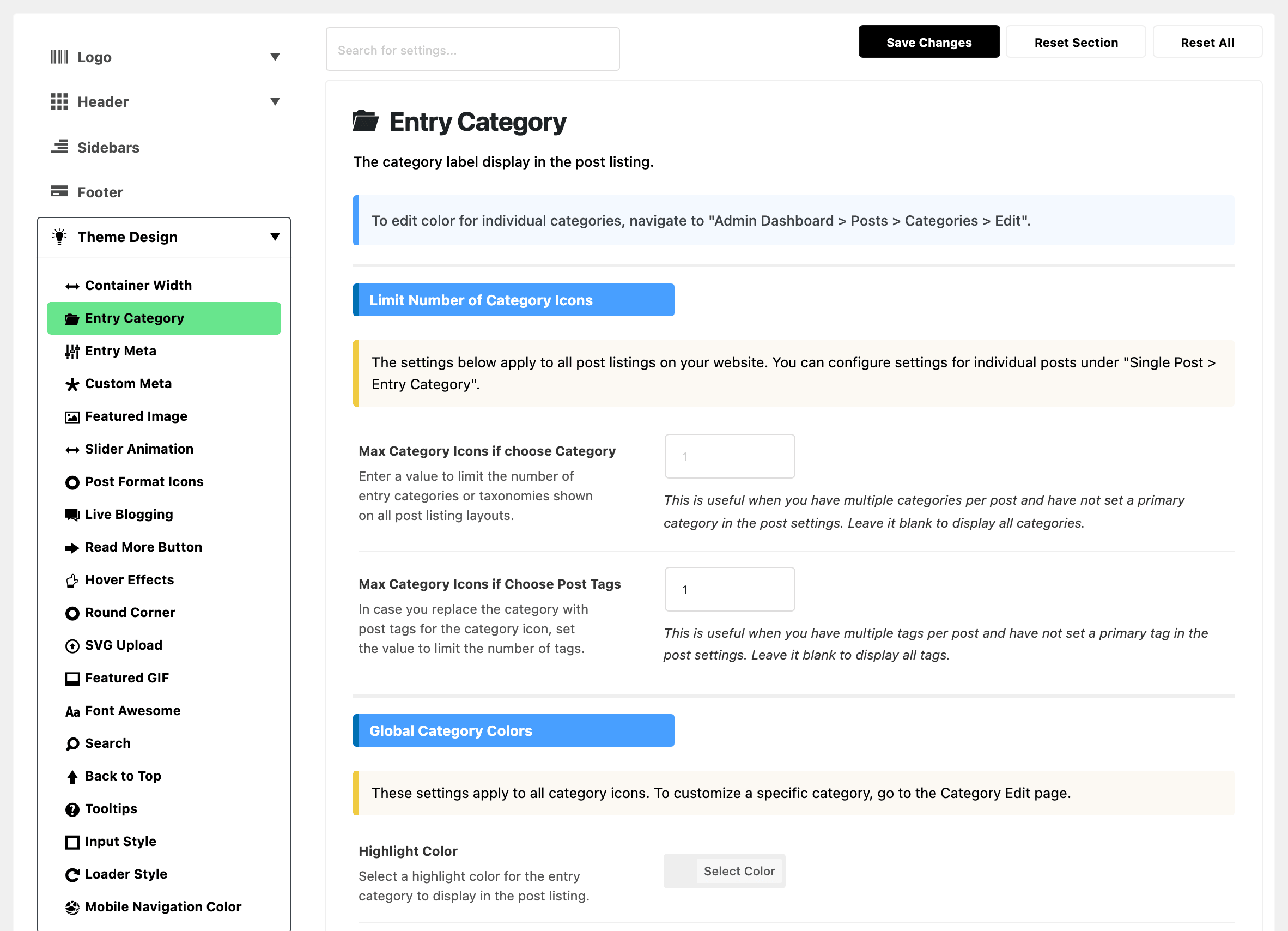Image resolution: width=1288 pixels, height=931 pixels.
Task: Click the Footer layout icon
Action: point(59,191)
